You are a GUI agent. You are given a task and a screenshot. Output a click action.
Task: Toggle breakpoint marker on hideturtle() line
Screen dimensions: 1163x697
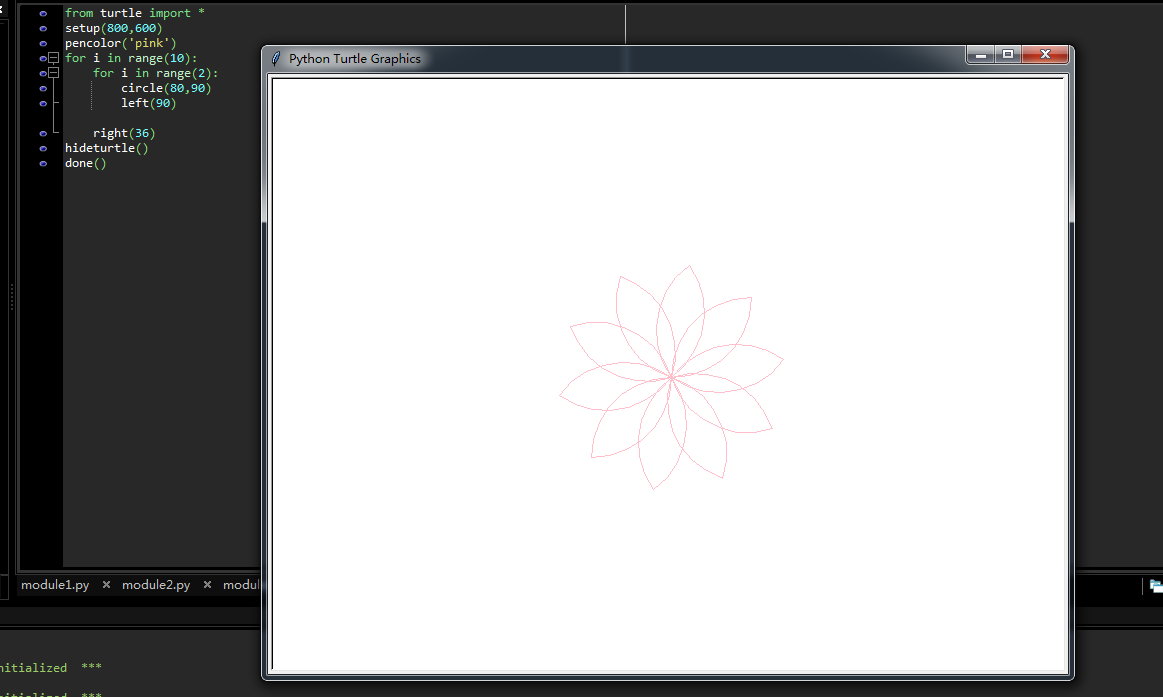pyautogui.click(x=43, y=148)
